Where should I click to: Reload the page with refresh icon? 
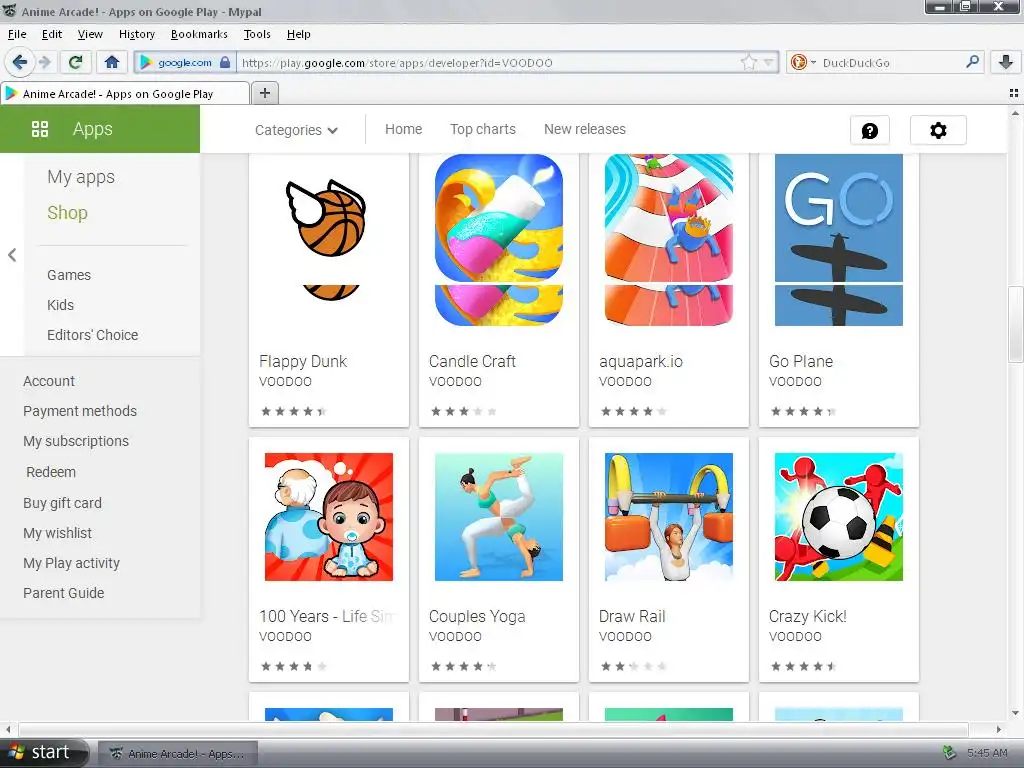tap(76, 62)
